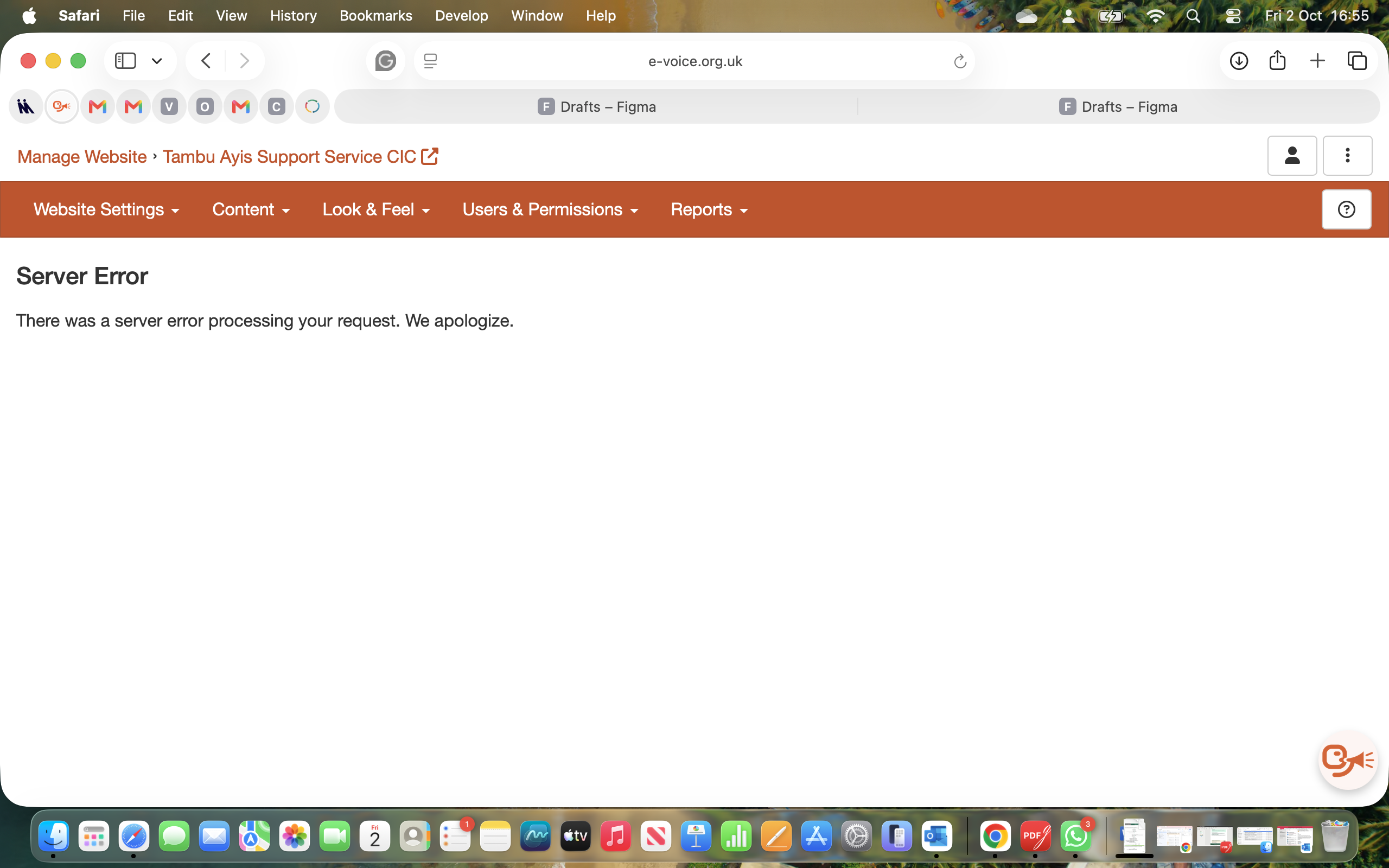Switch to the second Drafts – Figma tab

tap(1118, 107)
